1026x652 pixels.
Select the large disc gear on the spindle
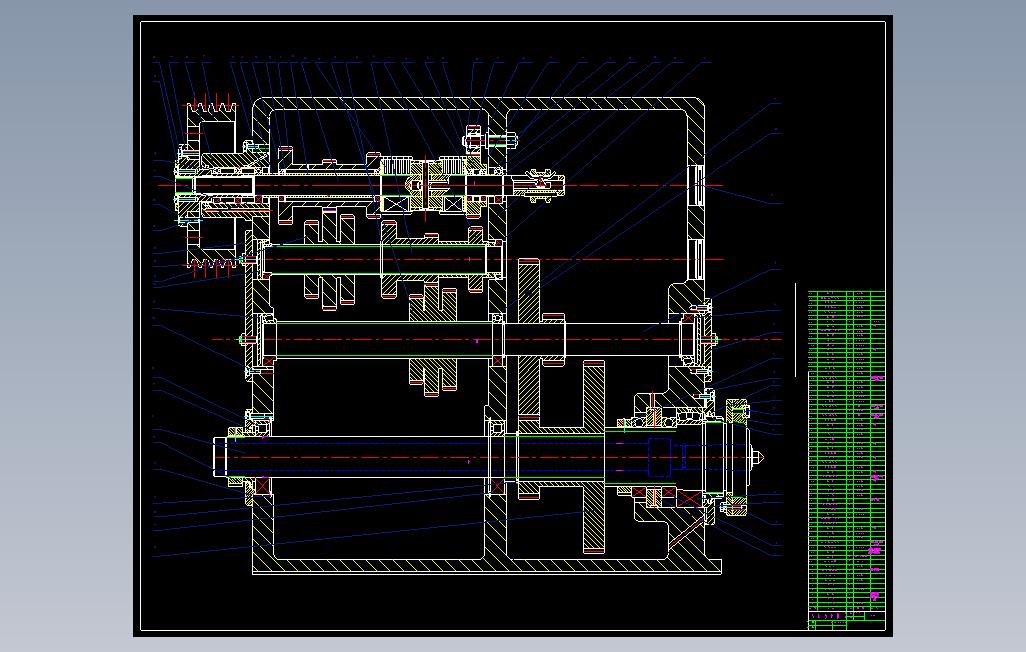pyautogui.click(x=593, y=457)
